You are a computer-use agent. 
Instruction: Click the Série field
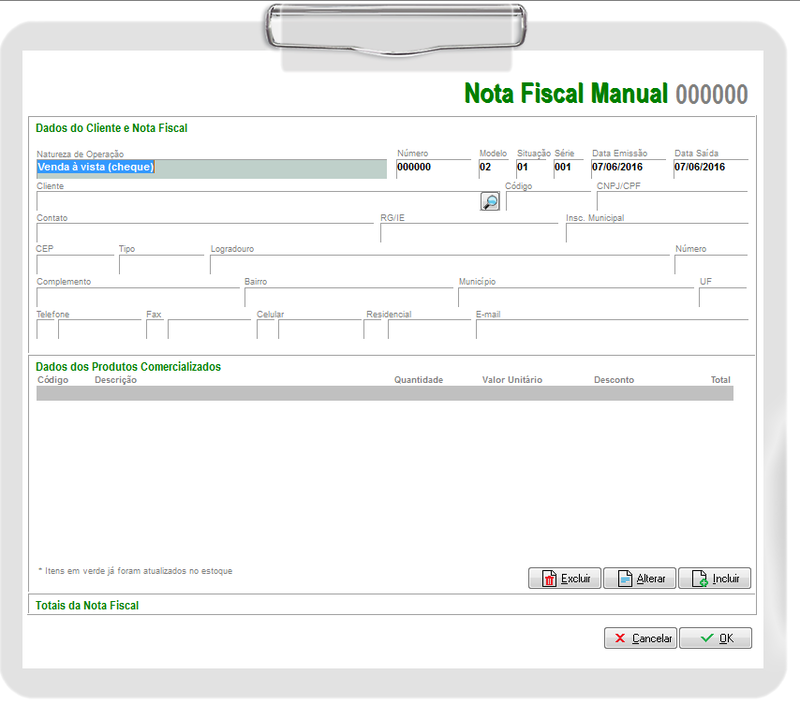pos(568,168)
